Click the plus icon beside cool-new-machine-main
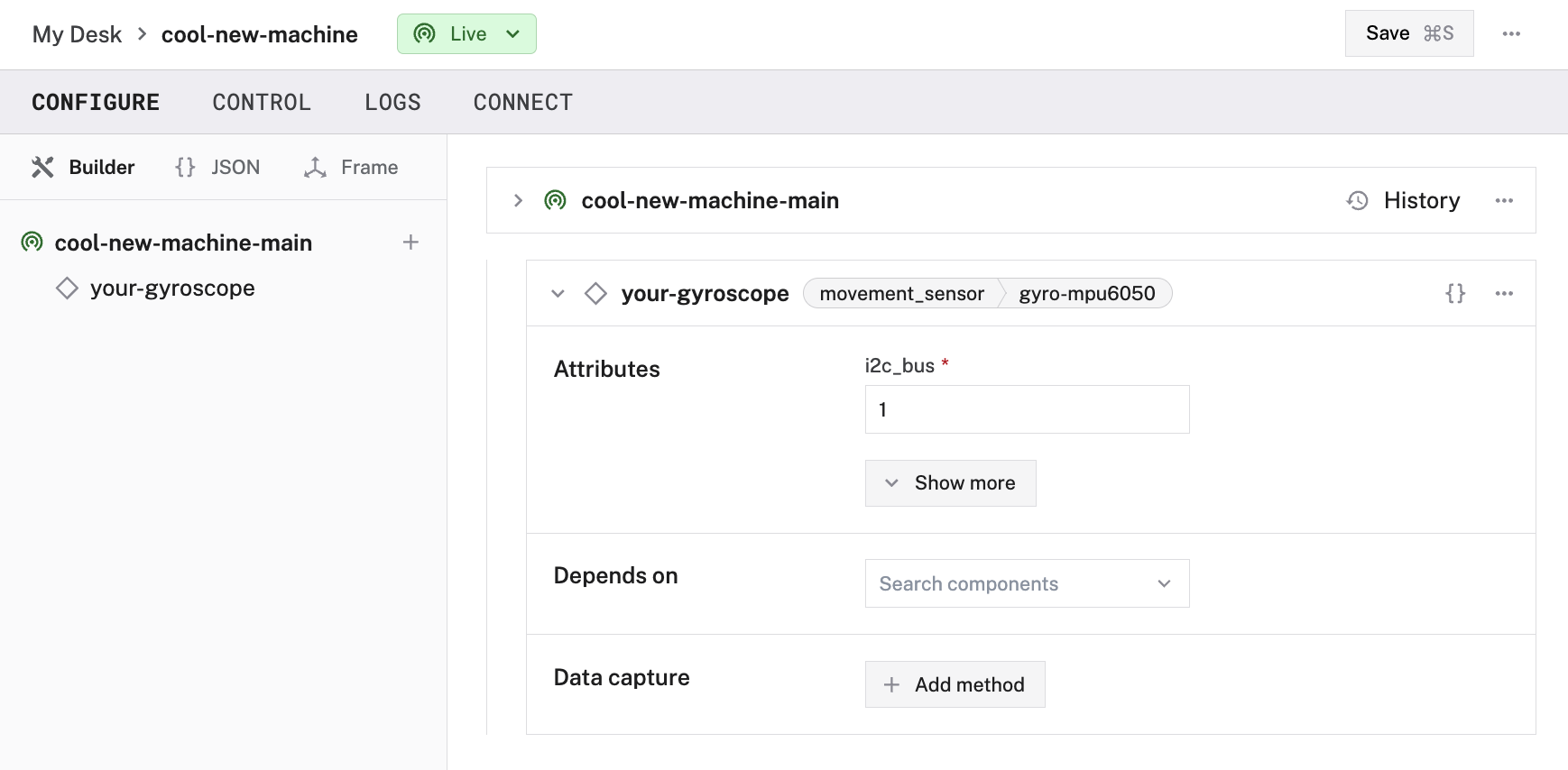Image resolution: width=1568 pixels, height=770 pixels. tap(410, 243)
